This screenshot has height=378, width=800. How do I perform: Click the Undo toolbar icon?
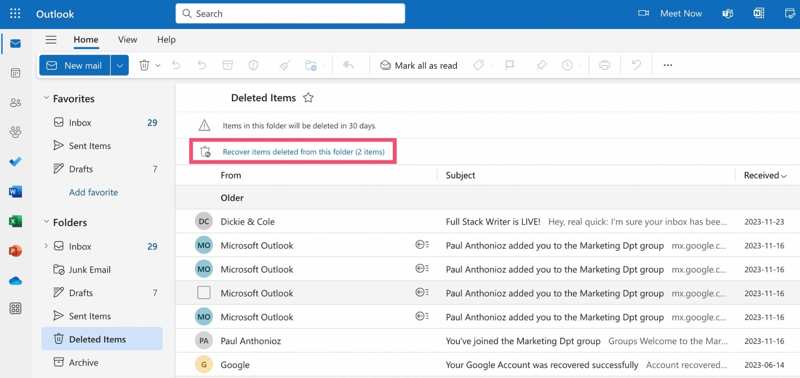point(636,65)
